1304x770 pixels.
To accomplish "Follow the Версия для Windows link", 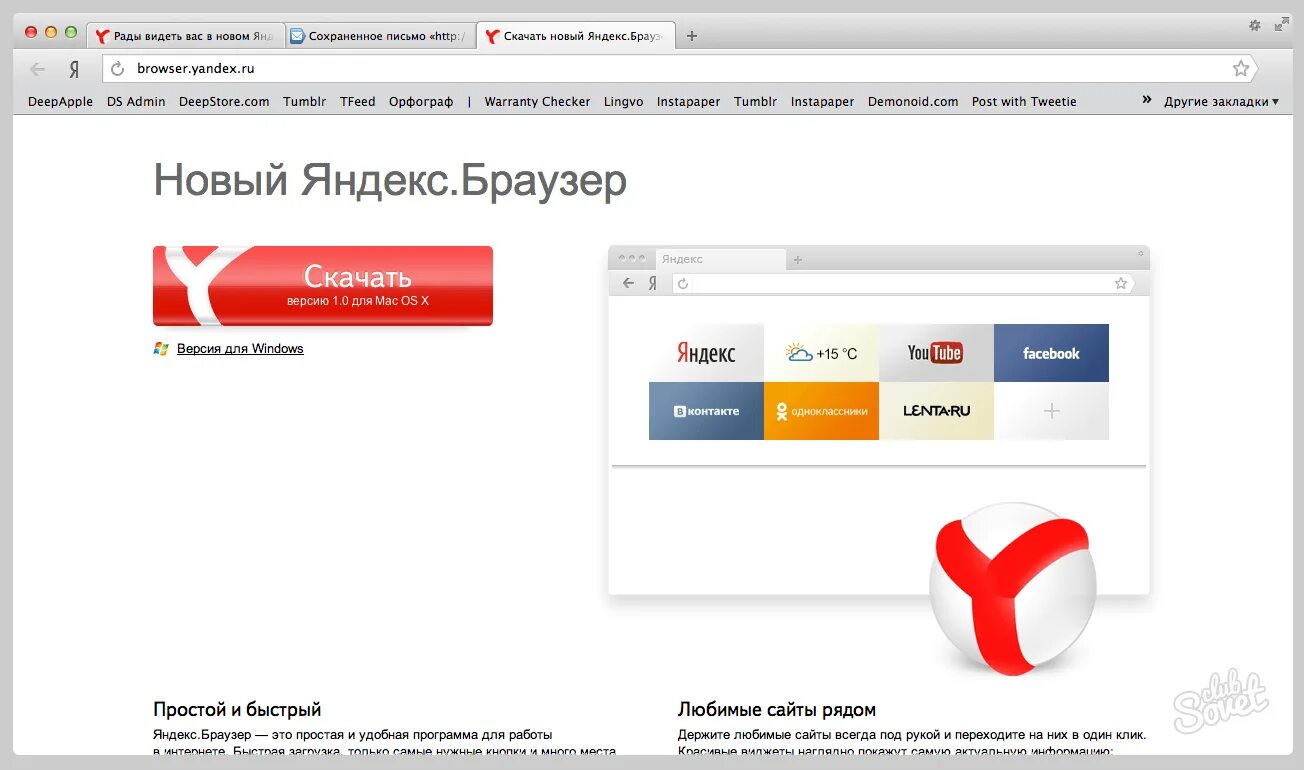I will pos(240,349).
